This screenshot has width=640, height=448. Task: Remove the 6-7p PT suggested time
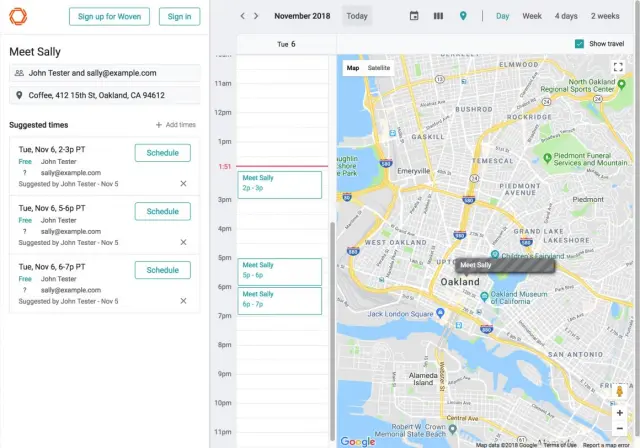coord(183,300)
